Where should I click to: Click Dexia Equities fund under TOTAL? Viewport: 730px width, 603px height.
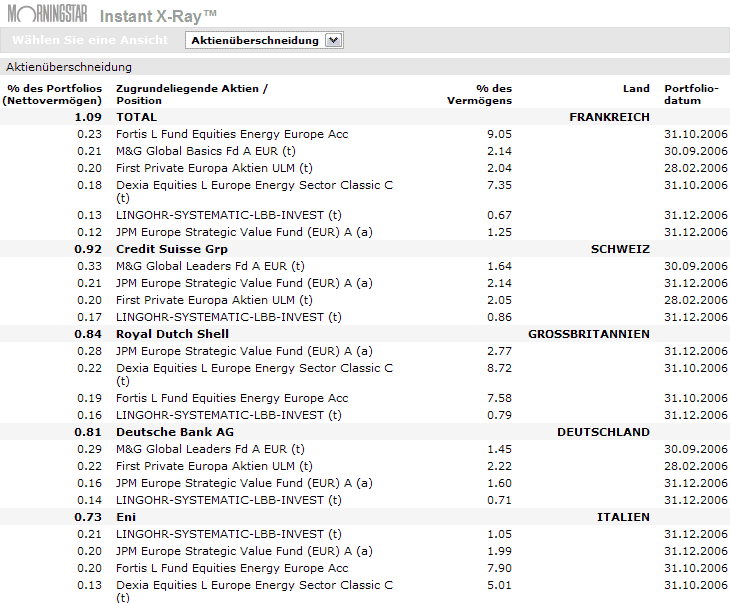click(x=254, y=191)
